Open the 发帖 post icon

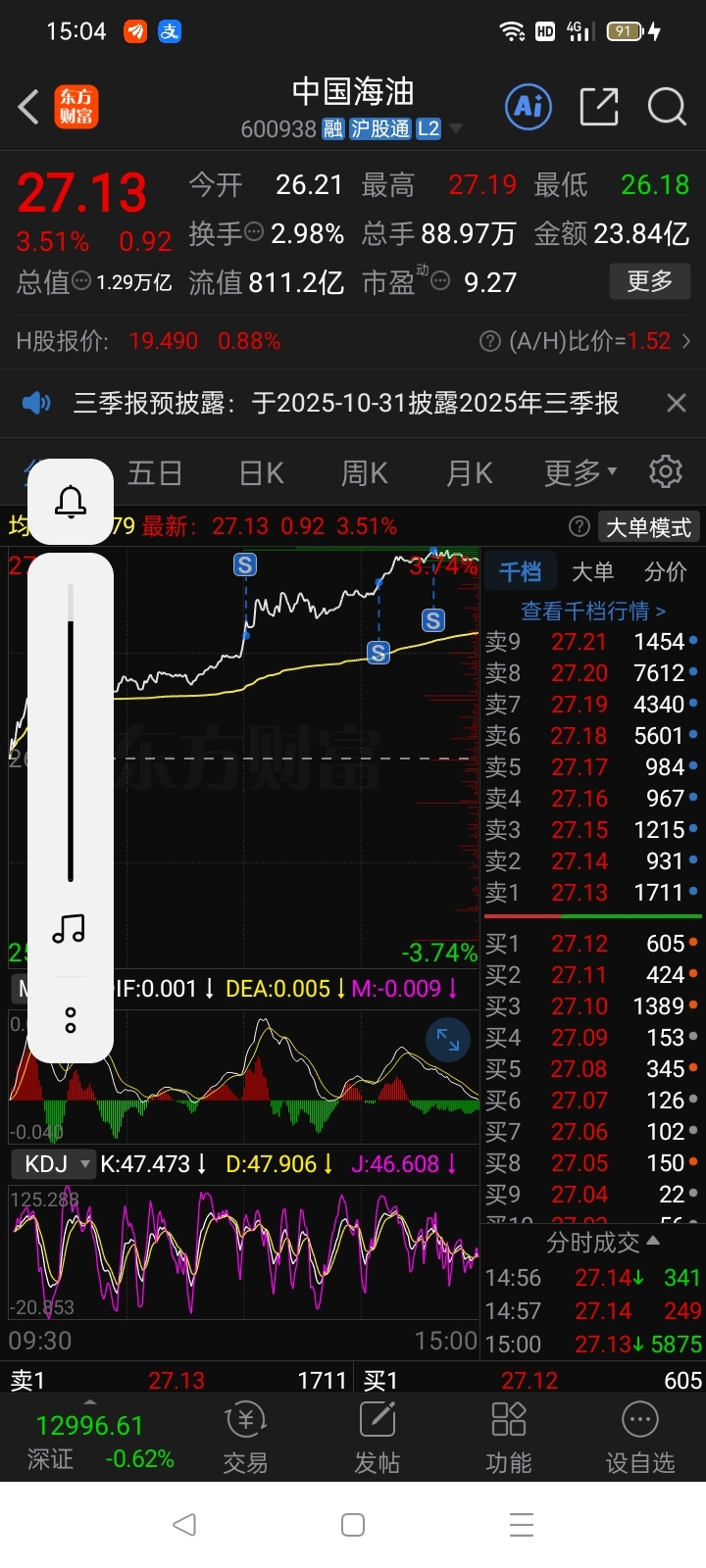pos(378,1438)
